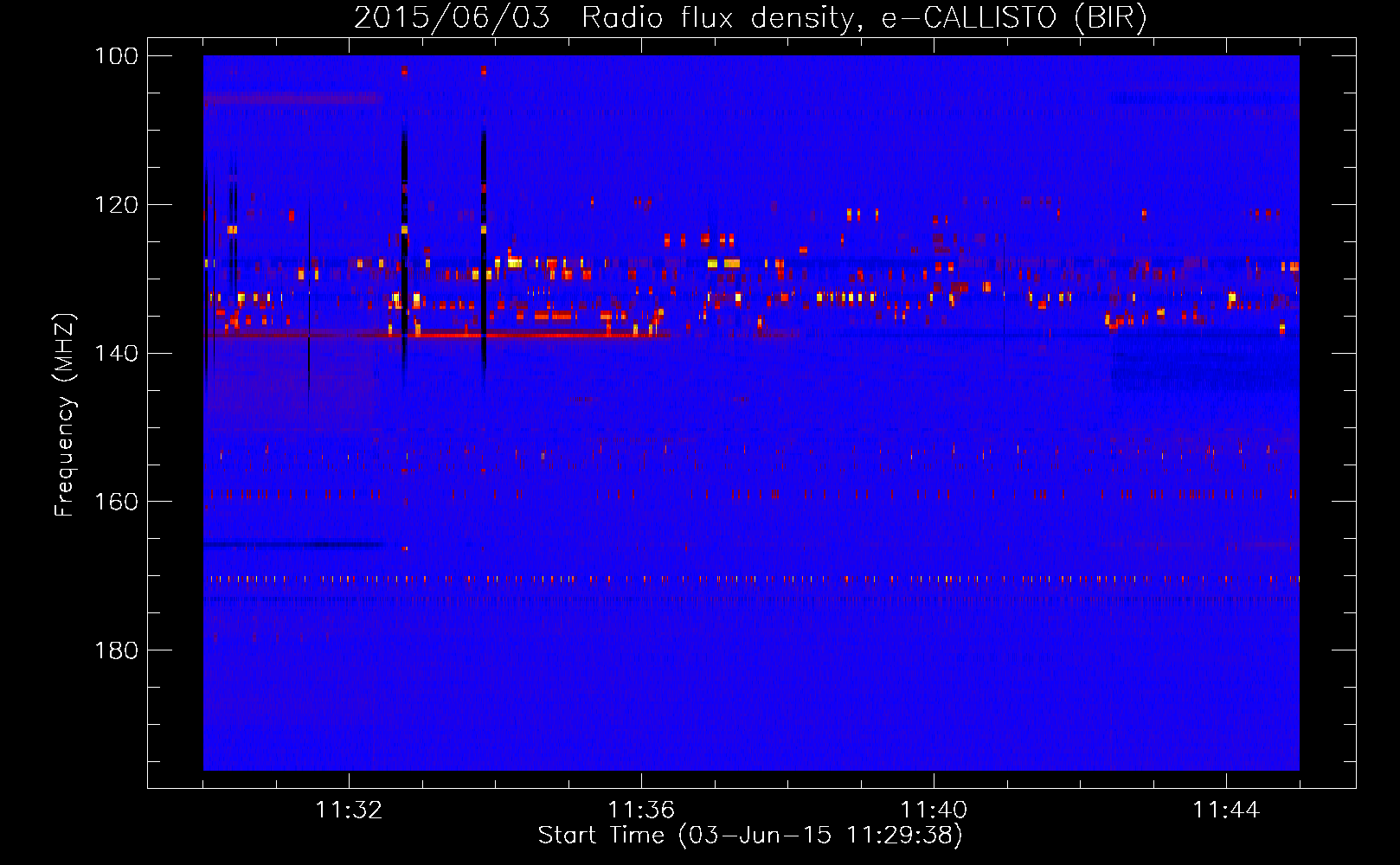Click the 140 frequency tick label
Viewport: 1400px width, 865px height.
pos(117,353)
